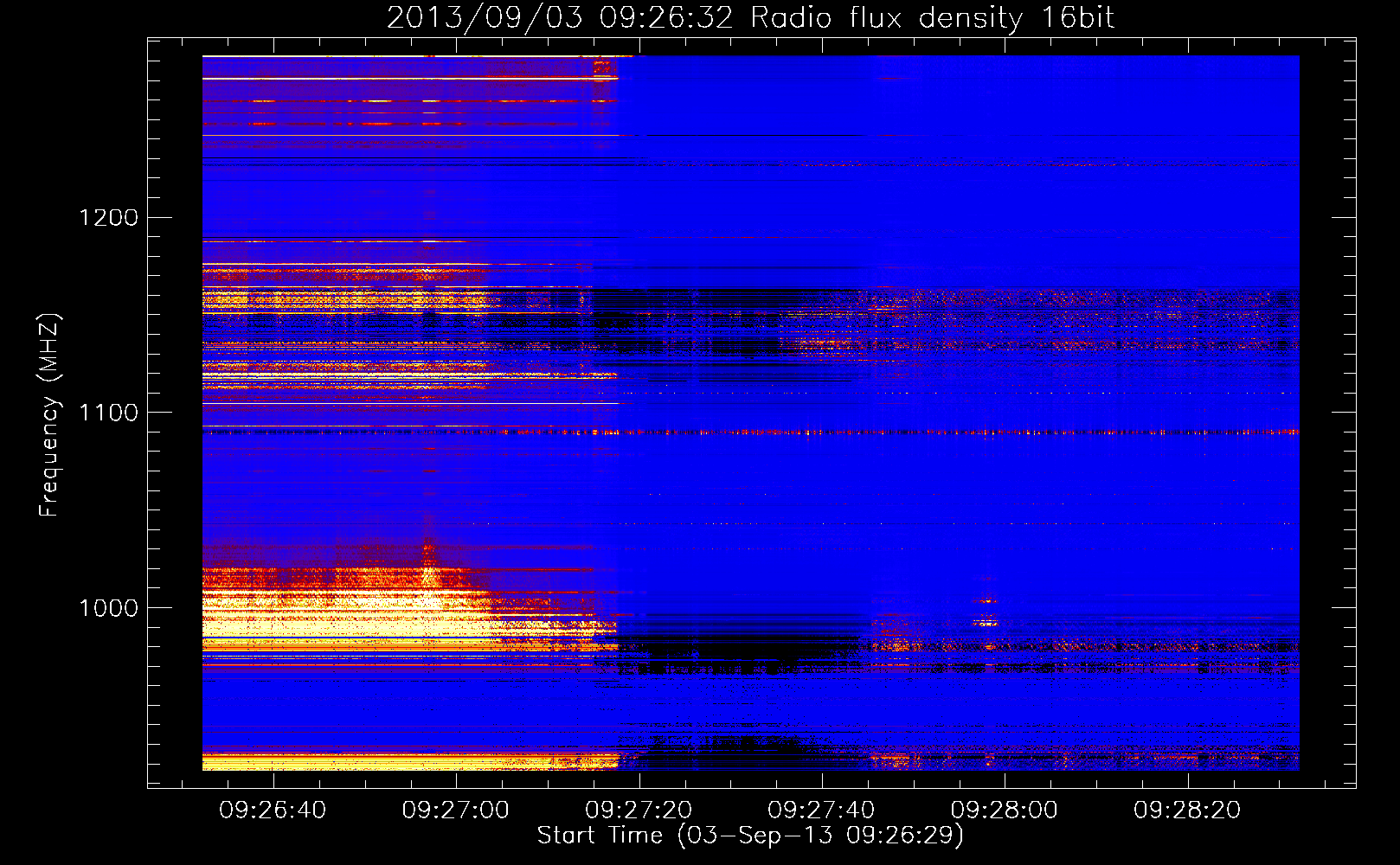Screen dimensions: 1400x865
Task: Click the 1200 frequency tick label
Action: pos(108,217)
